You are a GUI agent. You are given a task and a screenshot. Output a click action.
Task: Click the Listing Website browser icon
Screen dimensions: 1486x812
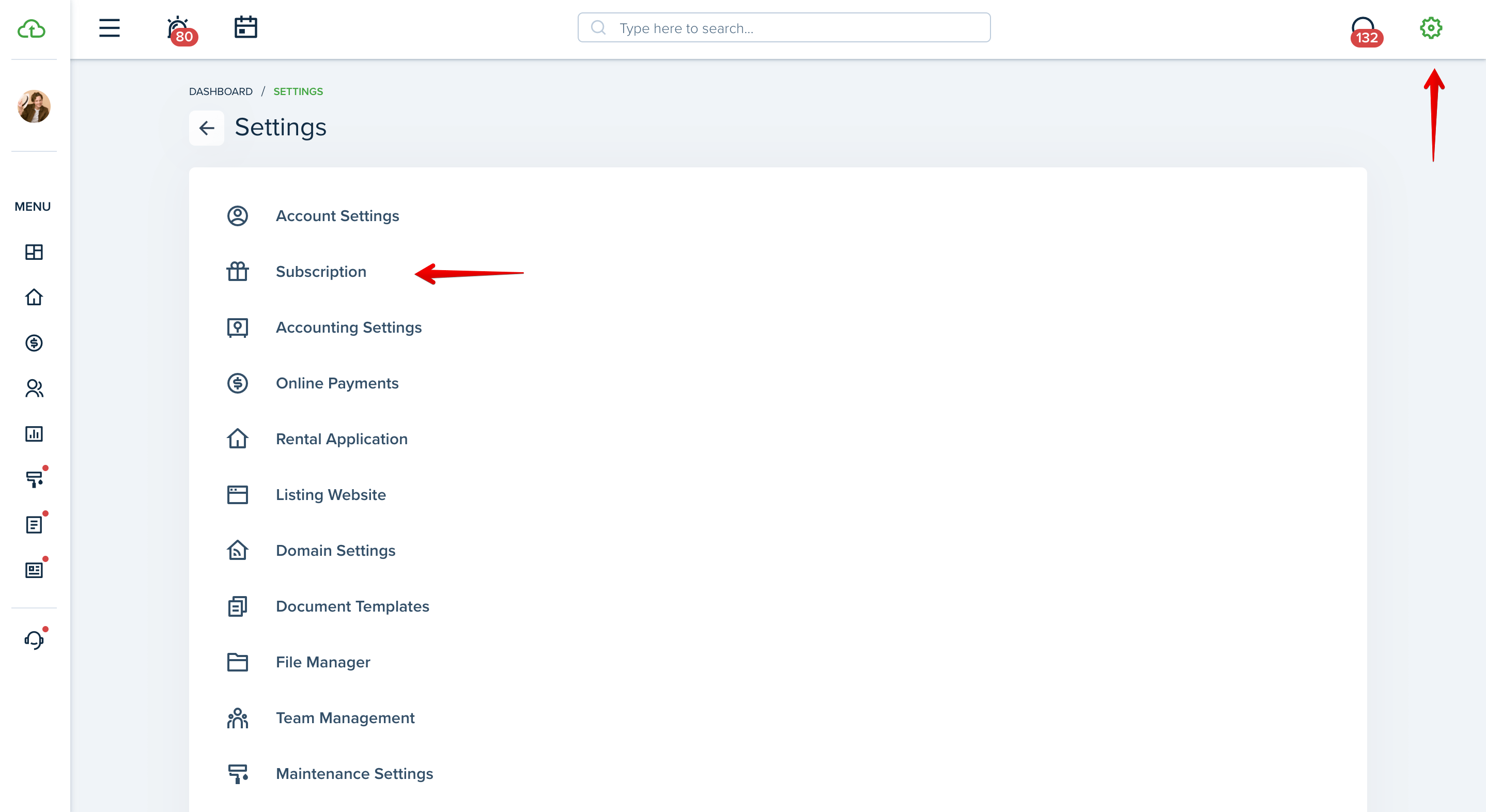point(238,495)
